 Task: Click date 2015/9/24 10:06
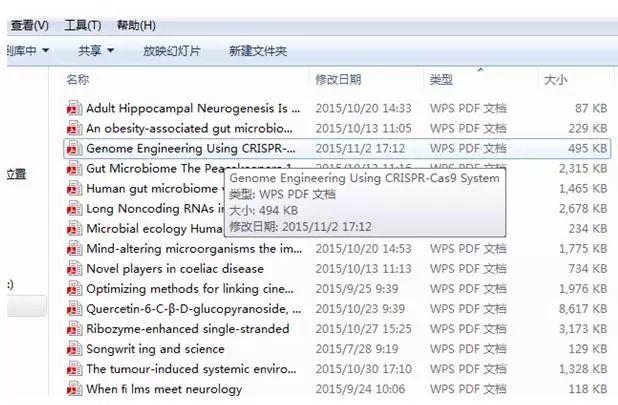point(360,389)
